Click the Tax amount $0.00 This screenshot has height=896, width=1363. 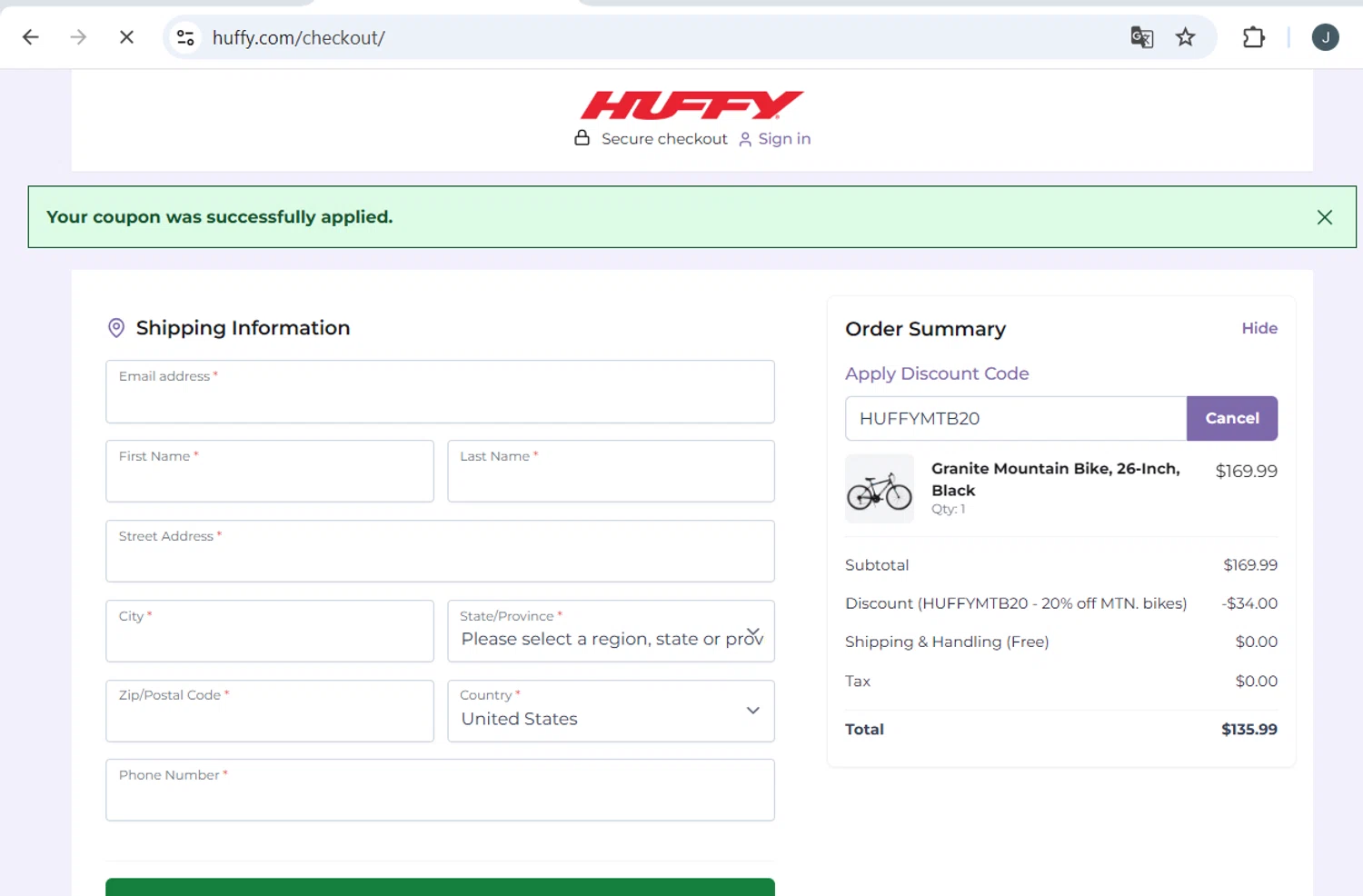coord(1257,681)
